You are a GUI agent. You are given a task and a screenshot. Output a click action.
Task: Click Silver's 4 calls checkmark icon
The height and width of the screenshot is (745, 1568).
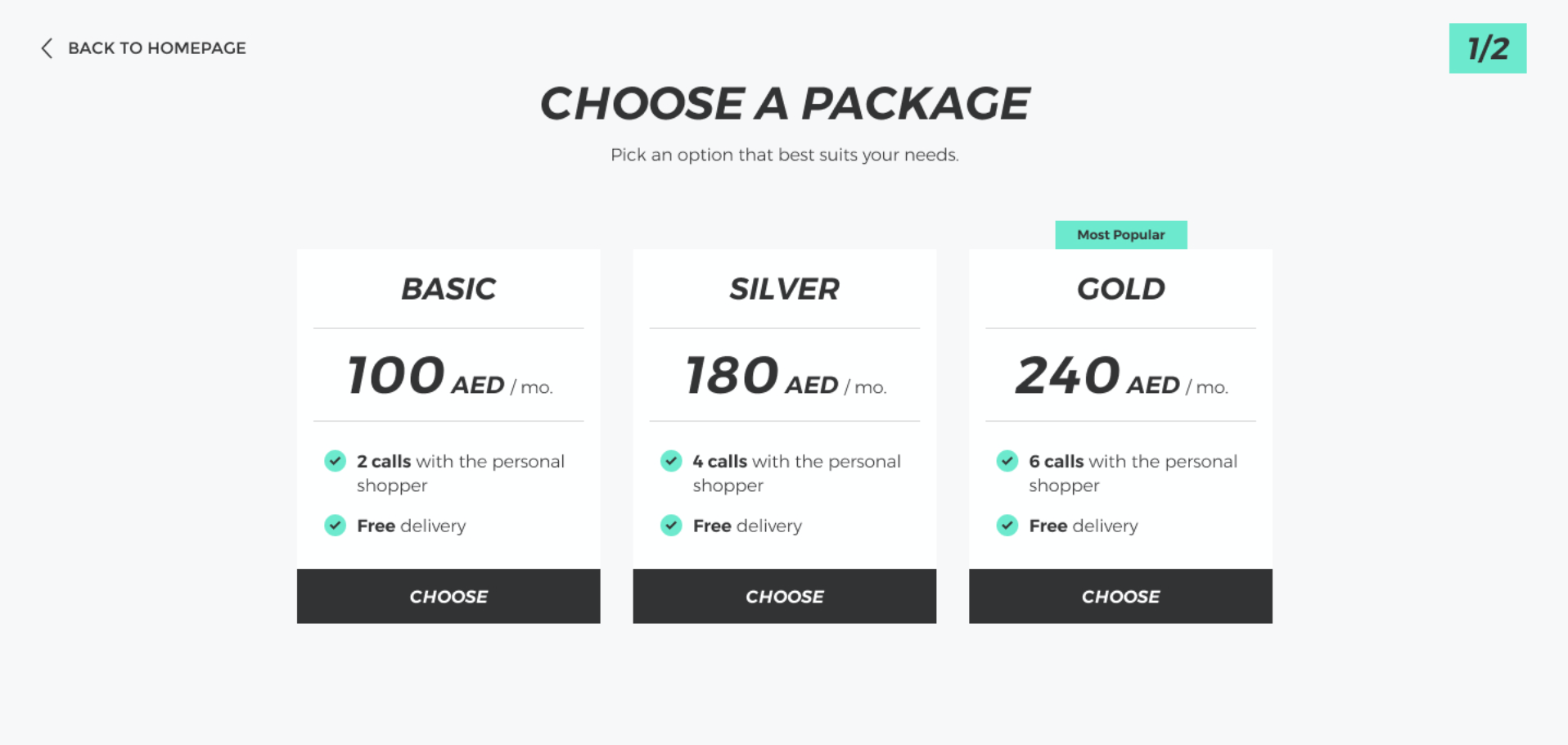click(671, 461)
